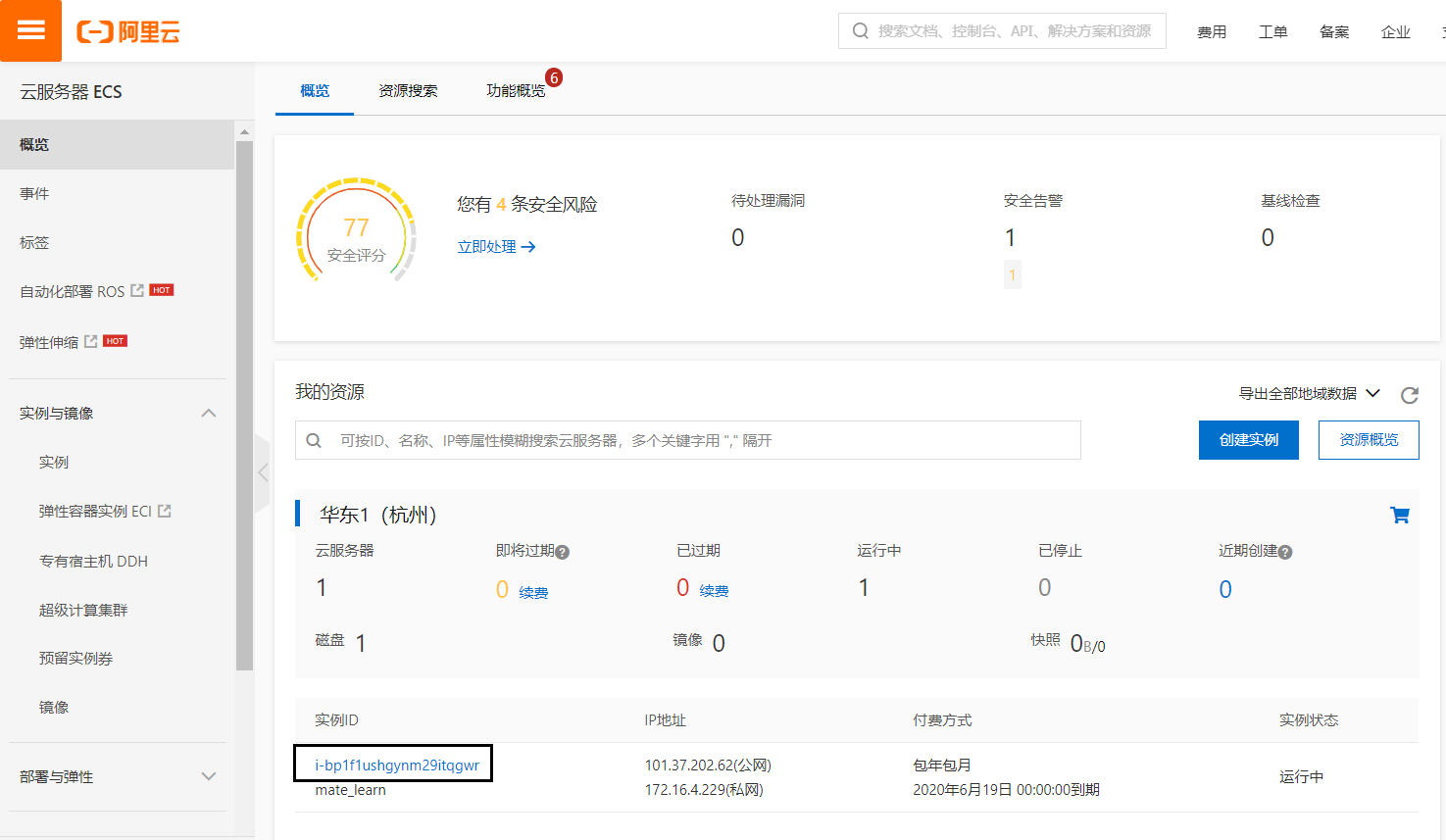Click the 包年包月 payment method text
The image size is (1446, 840).
coord(942,765)
